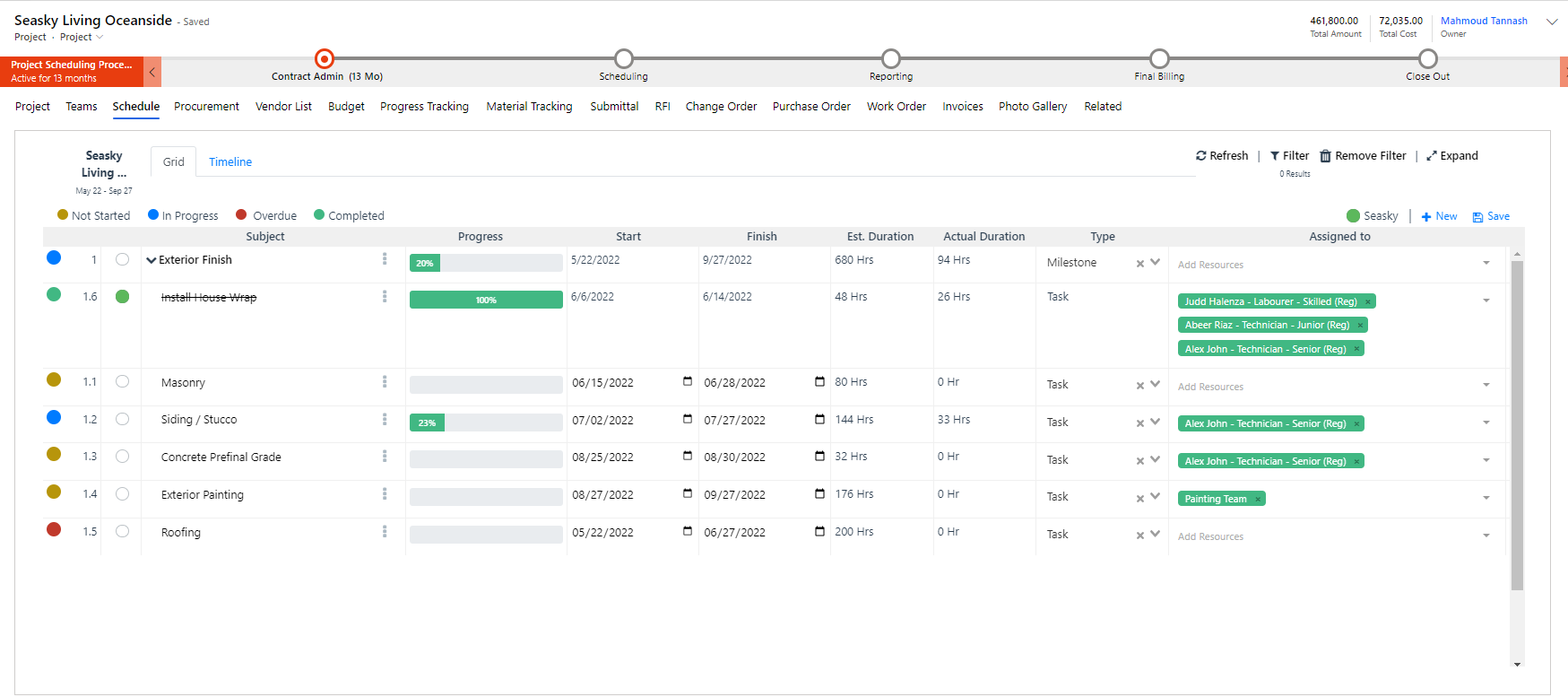Select the radio circle for Roofing row
This screenshot has width=1568, height=697.
tap(123, 532)
